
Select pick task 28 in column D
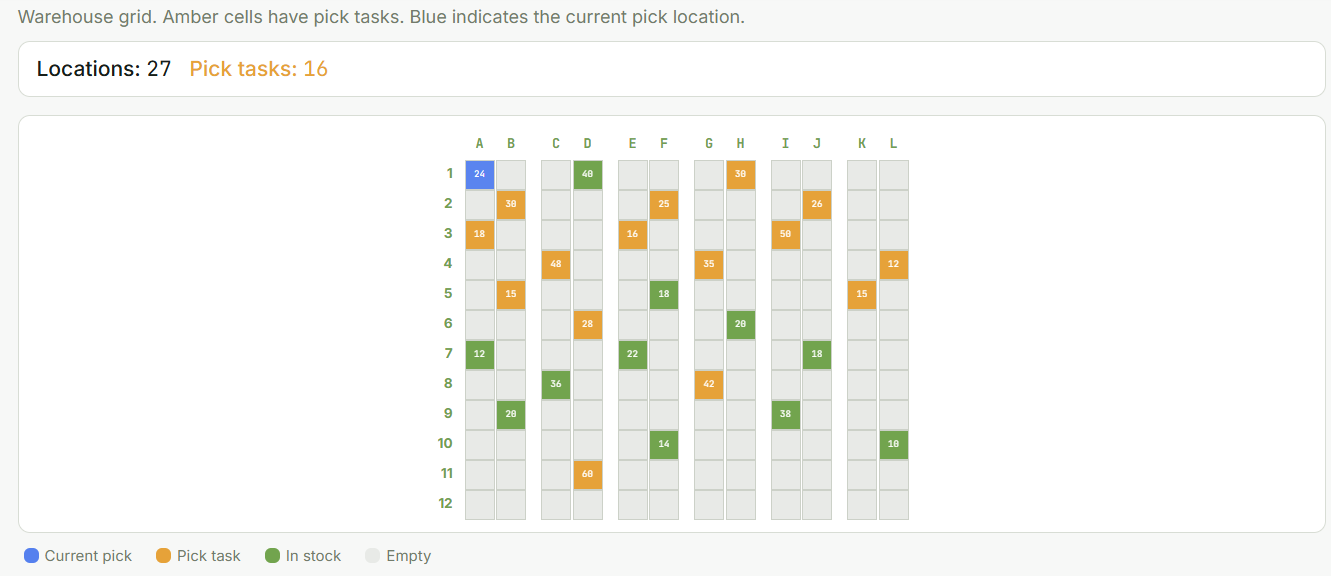point(587,325)
